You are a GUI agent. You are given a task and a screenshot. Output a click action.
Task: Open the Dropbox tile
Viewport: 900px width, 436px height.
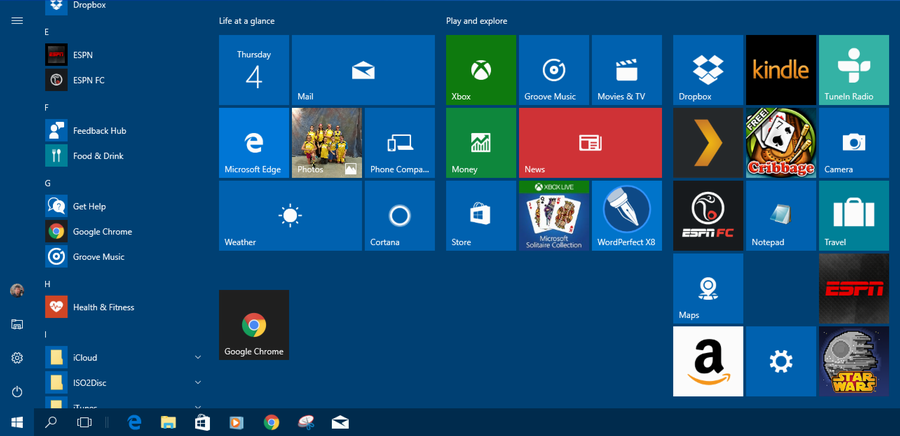(708, 70)
